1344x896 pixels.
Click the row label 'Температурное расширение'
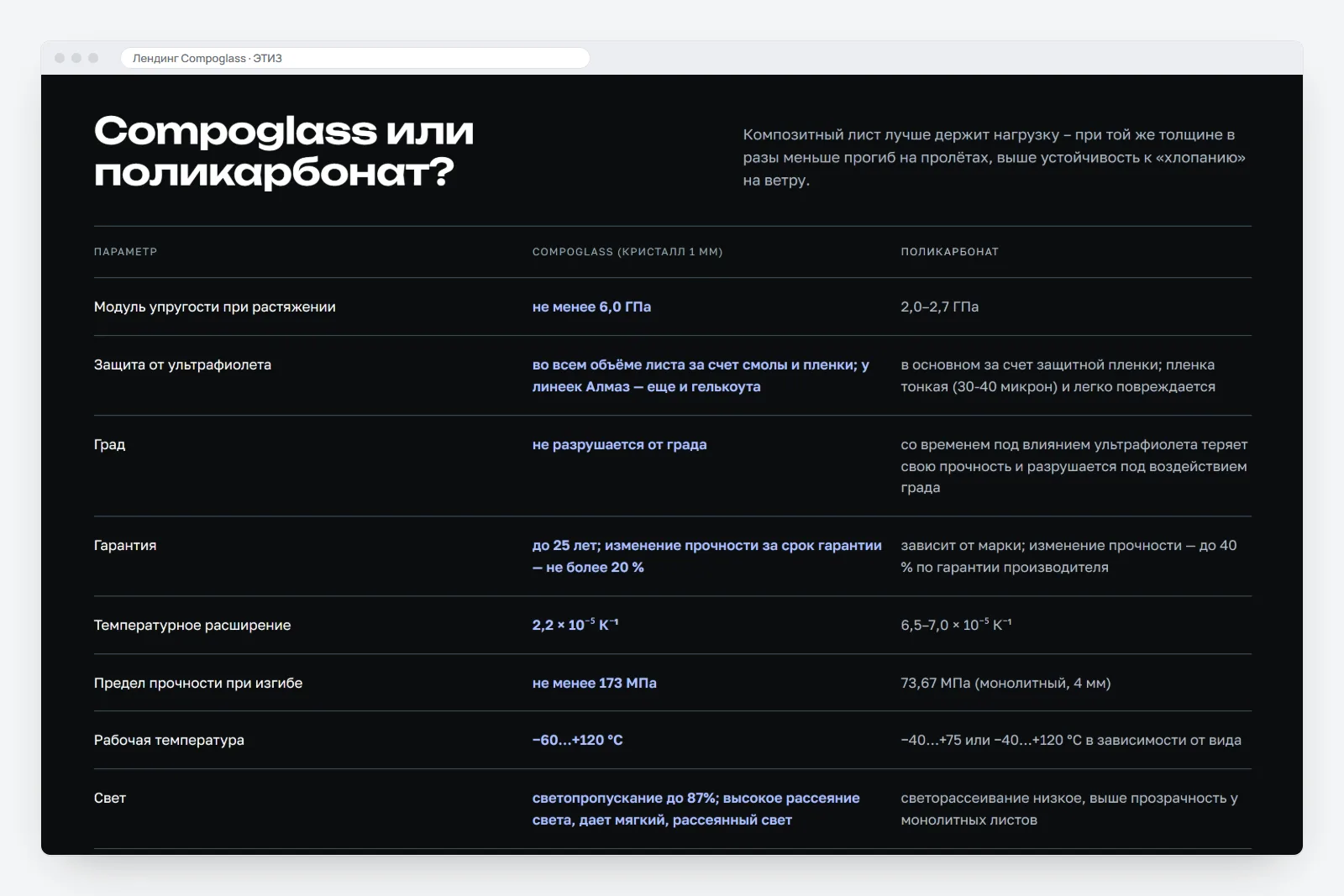[192, 625]
